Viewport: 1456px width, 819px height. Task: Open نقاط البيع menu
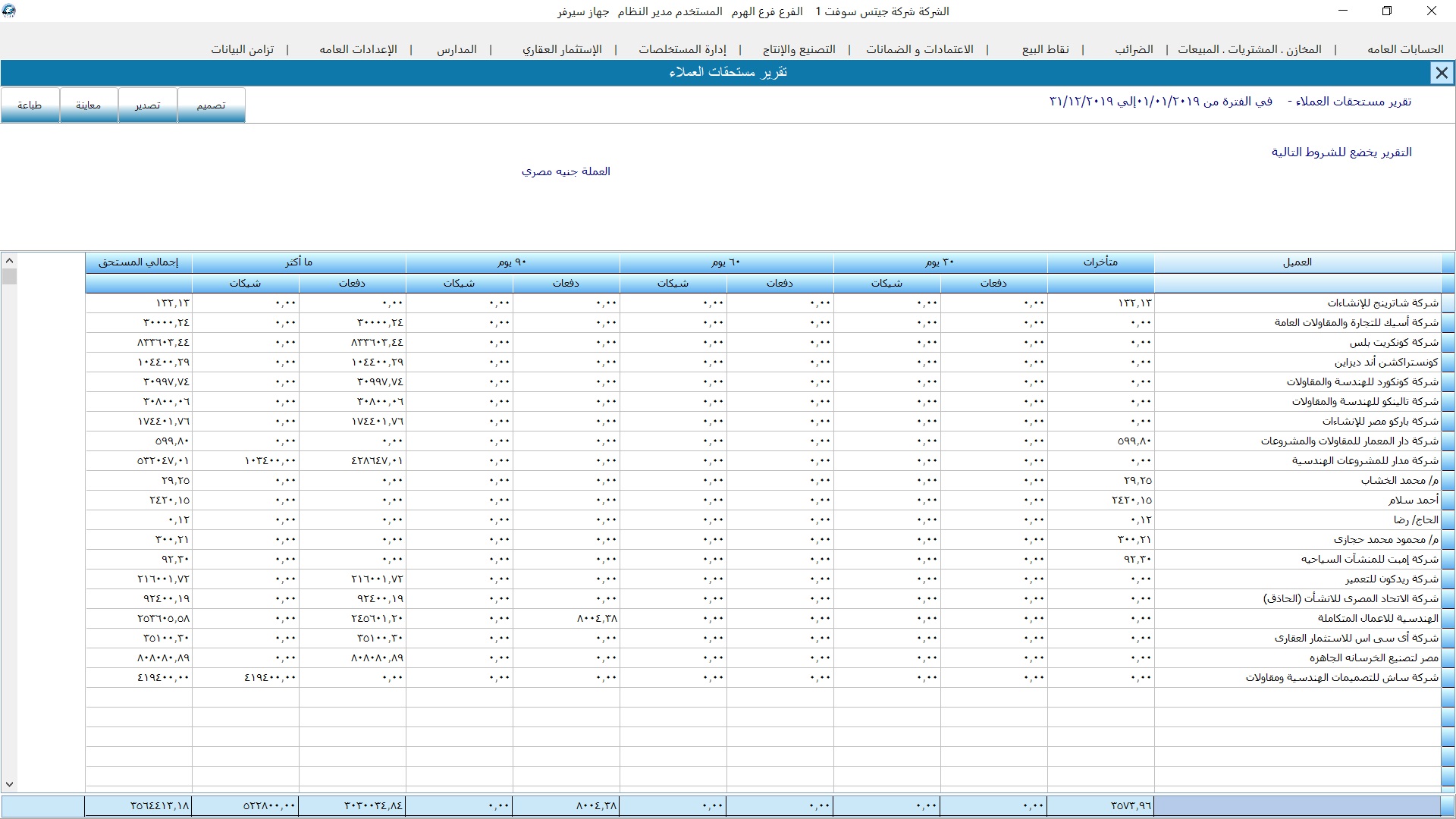[1046, 49]
